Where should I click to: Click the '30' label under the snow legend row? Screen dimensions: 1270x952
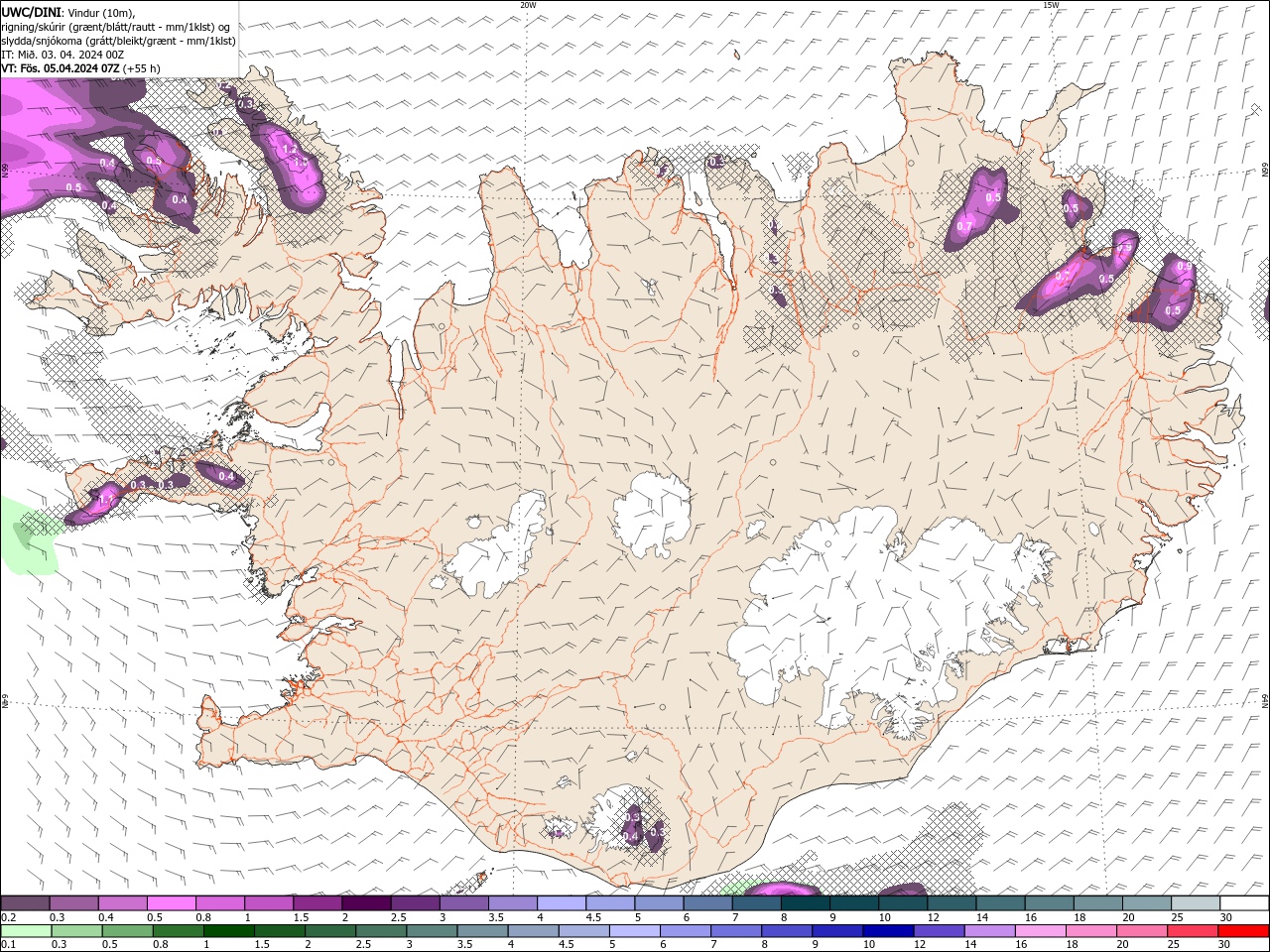[1226, 917]
